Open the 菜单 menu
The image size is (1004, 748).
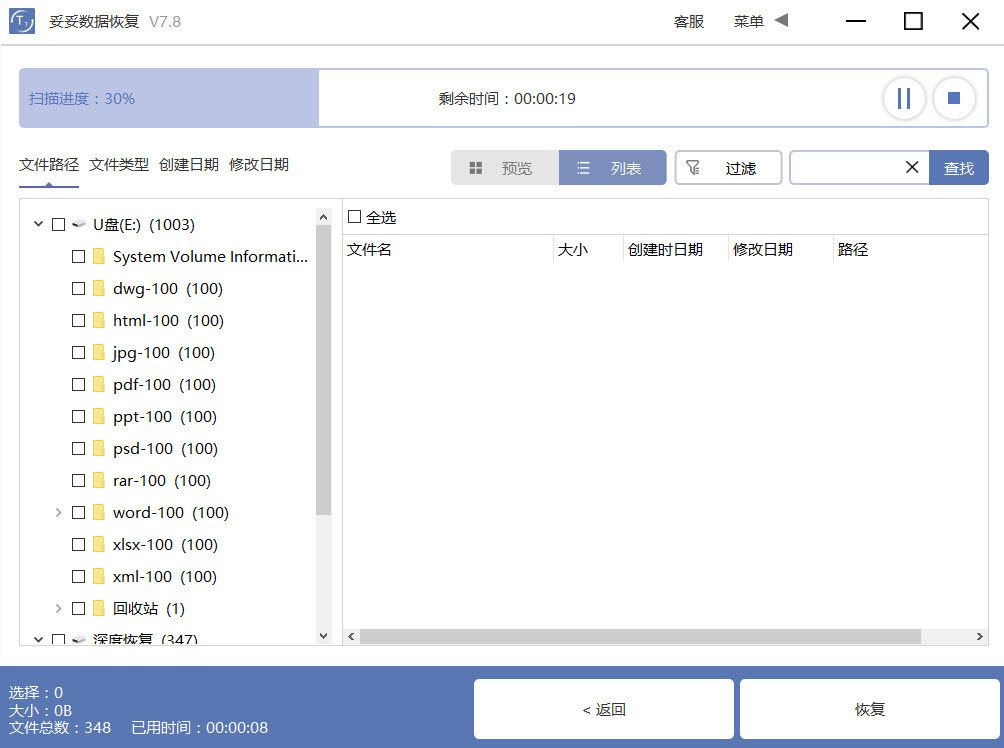748,20
